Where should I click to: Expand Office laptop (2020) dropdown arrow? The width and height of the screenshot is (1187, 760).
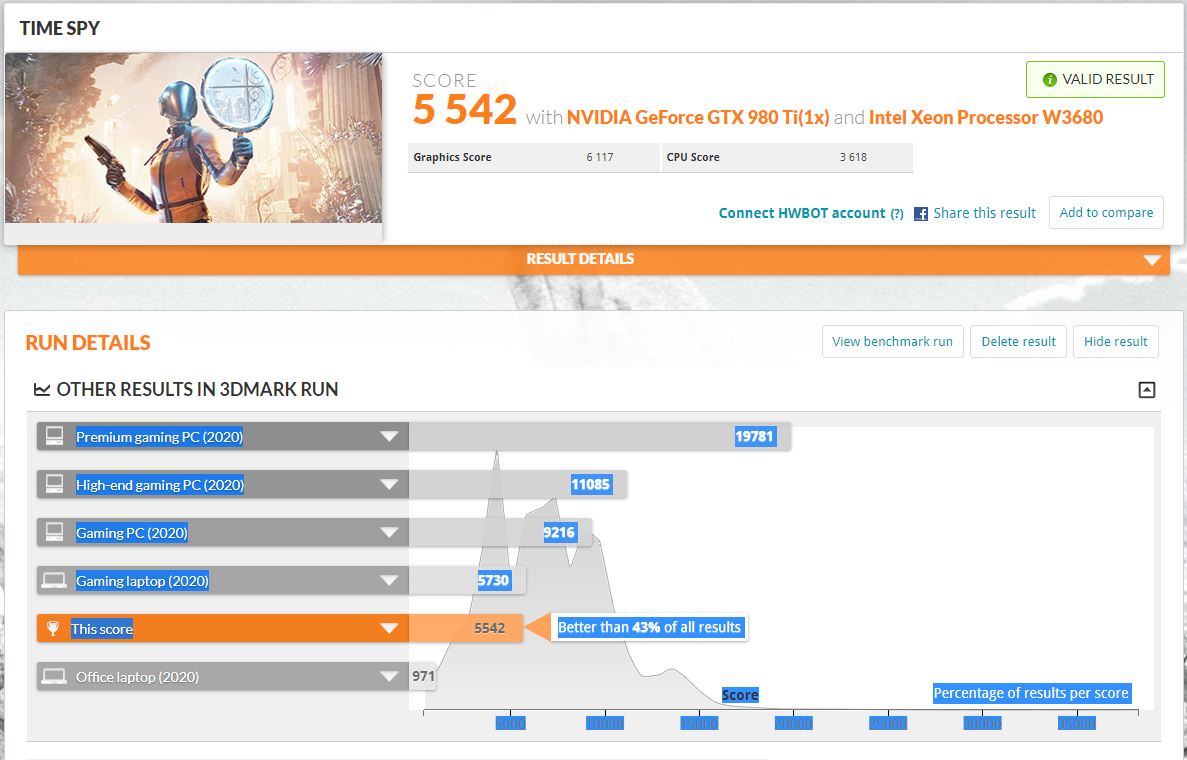click(x=389, y=677)
